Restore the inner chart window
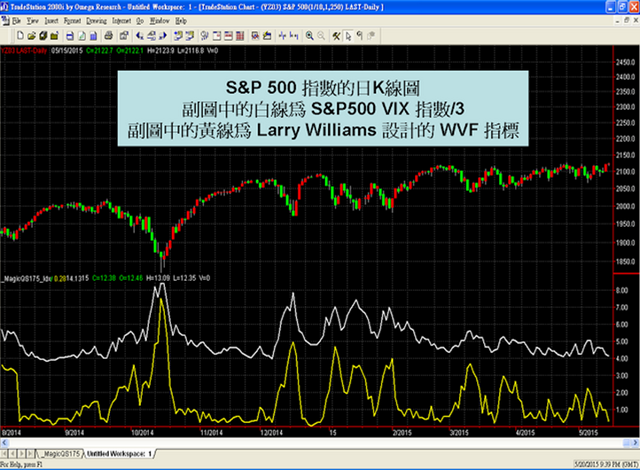Viewport: 640px width, 470px height. pyautogui.click(x=627, y=20)
